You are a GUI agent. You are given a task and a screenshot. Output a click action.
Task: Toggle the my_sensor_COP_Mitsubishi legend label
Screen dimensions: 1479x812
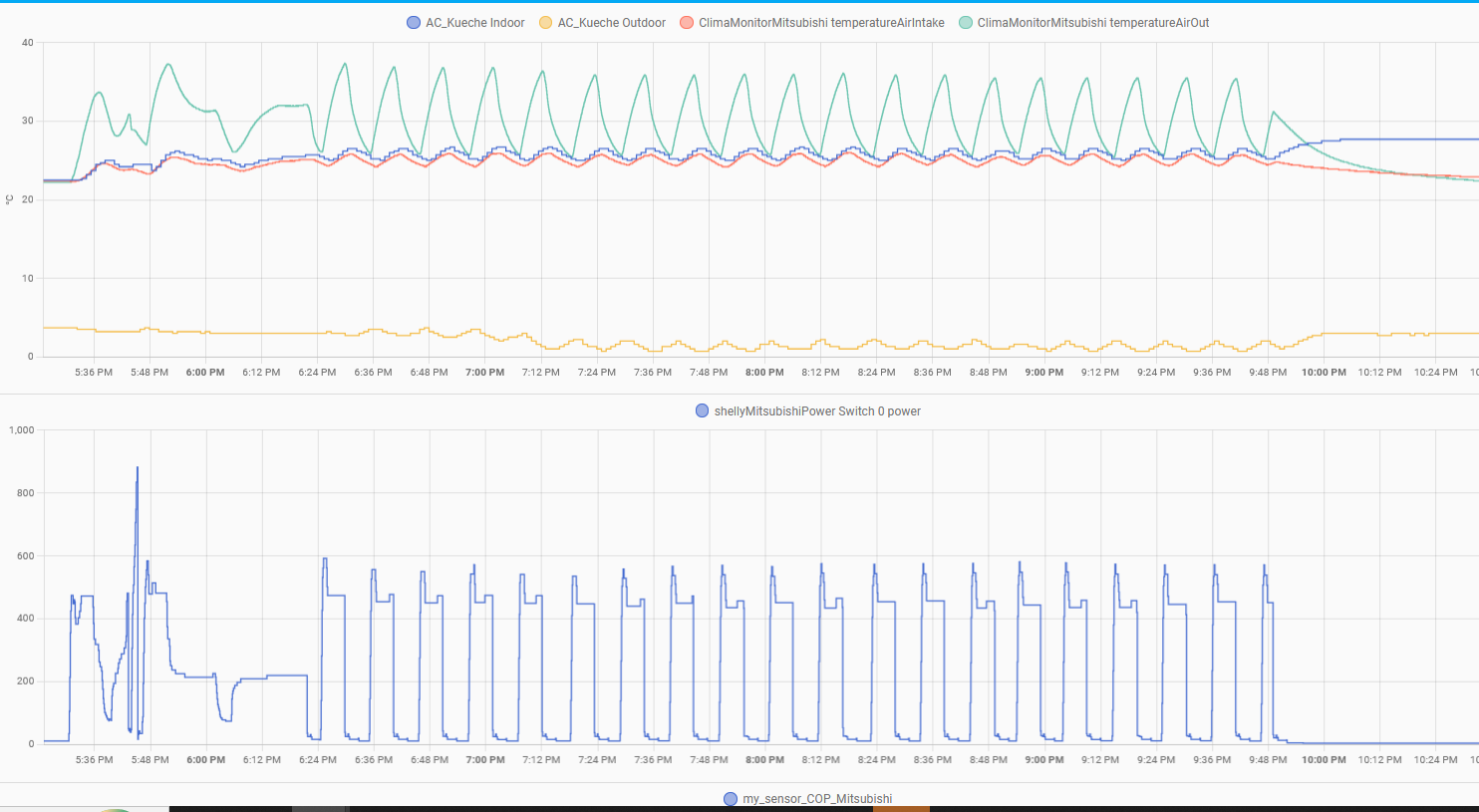817,799
